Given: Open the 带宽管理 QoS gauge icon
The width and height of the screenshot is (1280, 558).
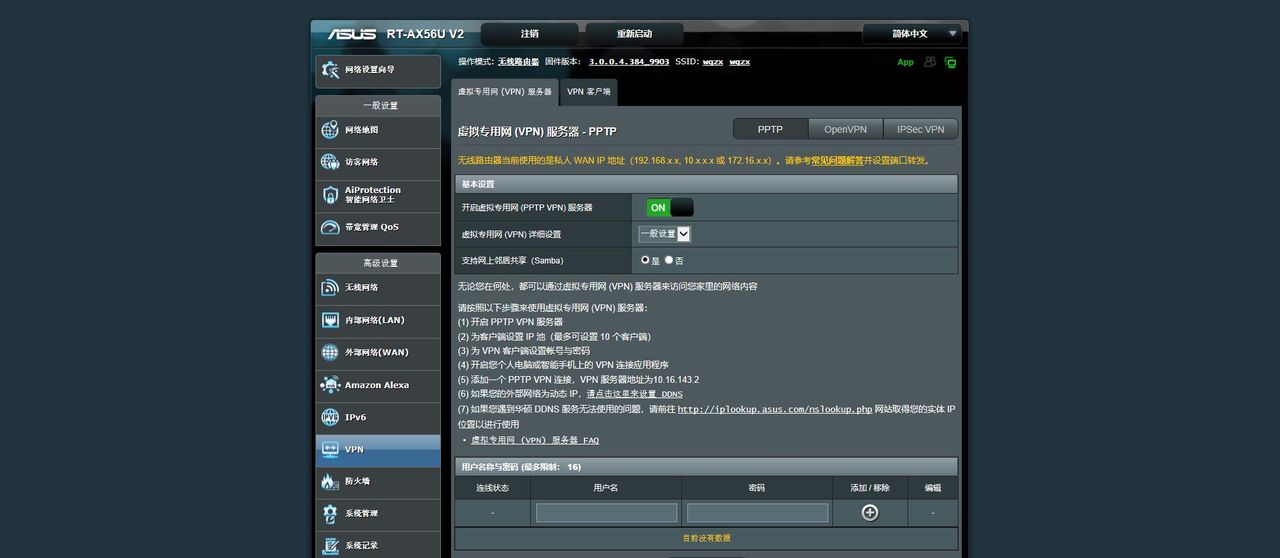Looking at the screenshot, I should click(x=330, y=227).
